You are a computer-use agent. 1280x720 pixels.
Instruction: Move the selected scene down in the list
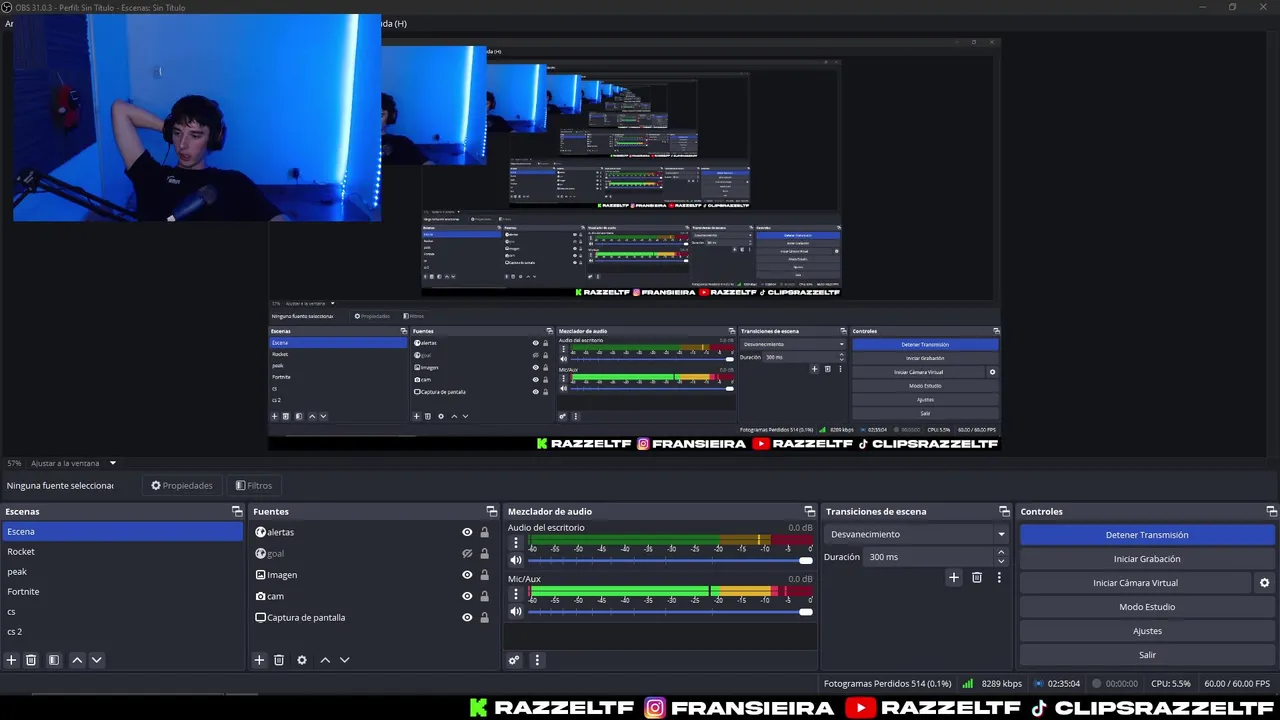coord(97,660)
